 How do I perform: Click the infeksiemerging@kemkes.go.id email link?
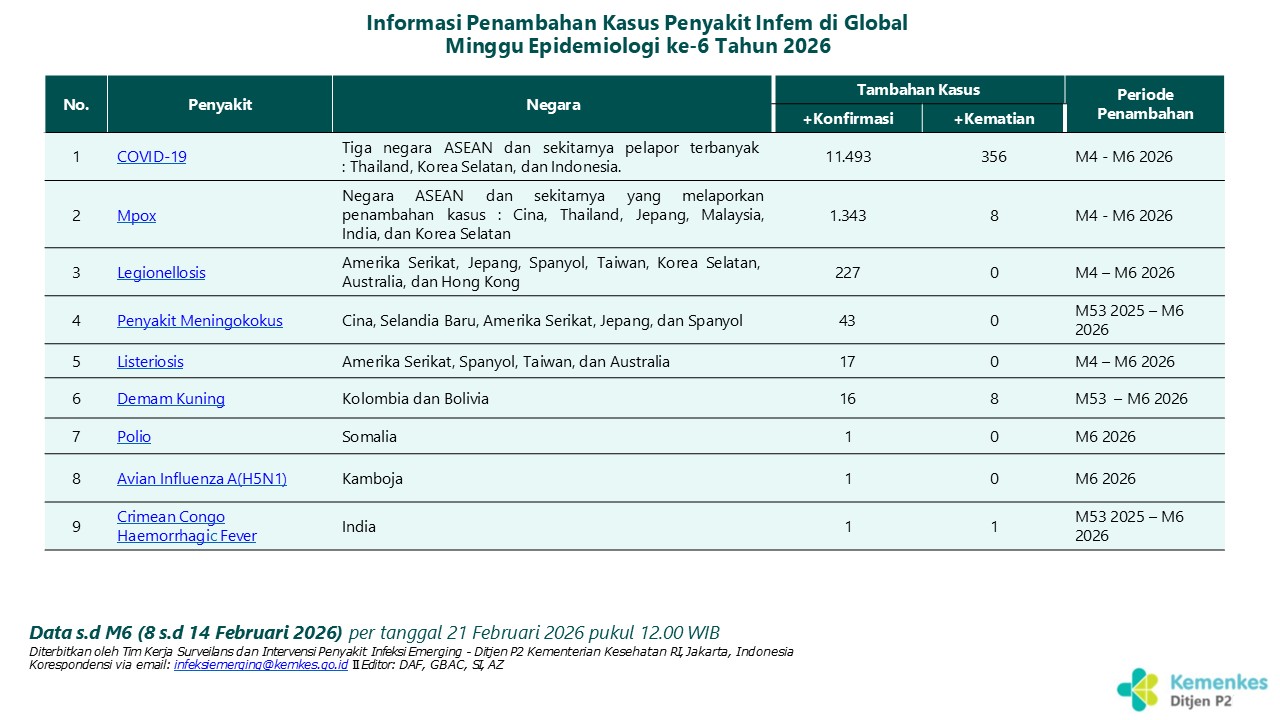[260, 664]
